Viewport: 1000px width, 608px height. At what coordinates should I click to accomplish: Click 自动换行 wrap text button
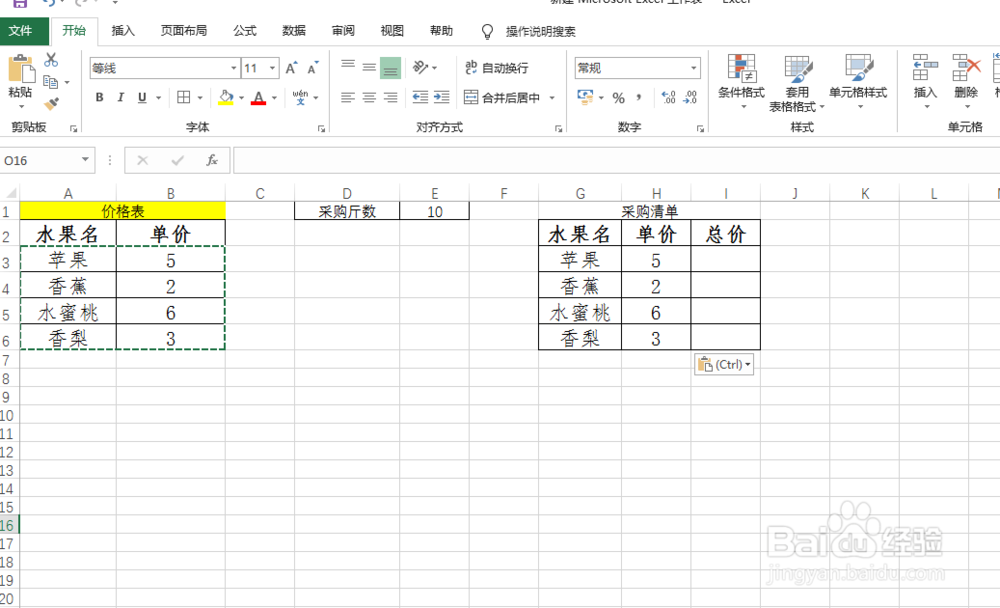tap(497, 68)
